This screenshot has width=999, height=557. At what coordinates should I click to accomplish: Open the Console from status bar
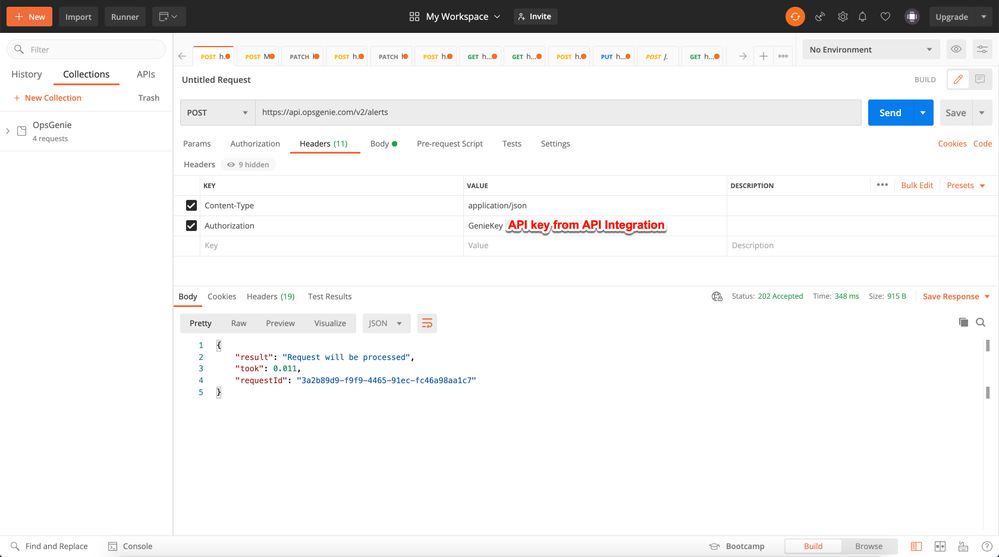[130, 546]
